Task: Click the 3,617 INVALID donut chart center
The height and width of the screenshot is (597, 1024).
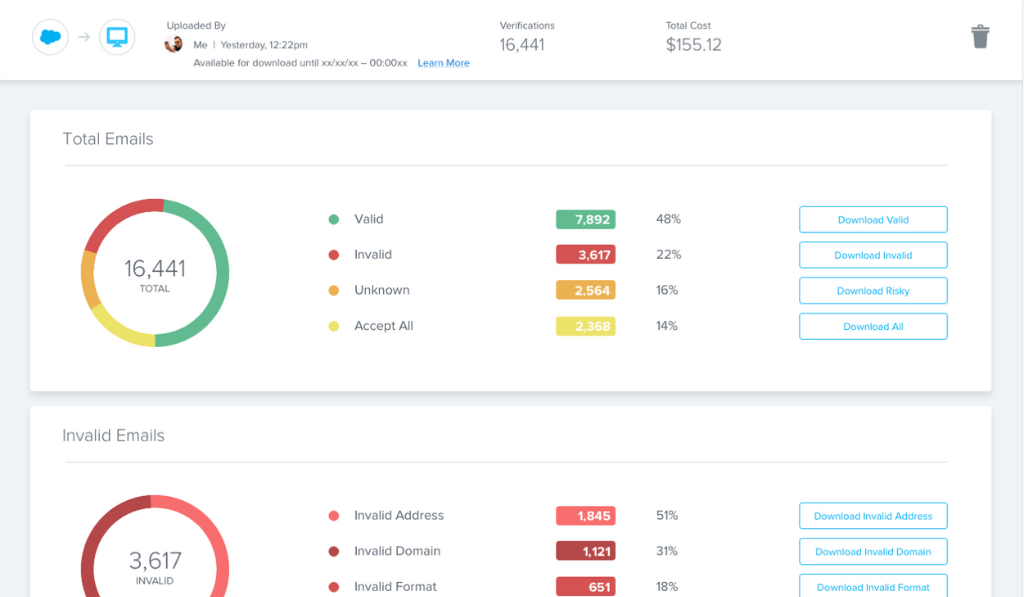Action: click(155, 567)
